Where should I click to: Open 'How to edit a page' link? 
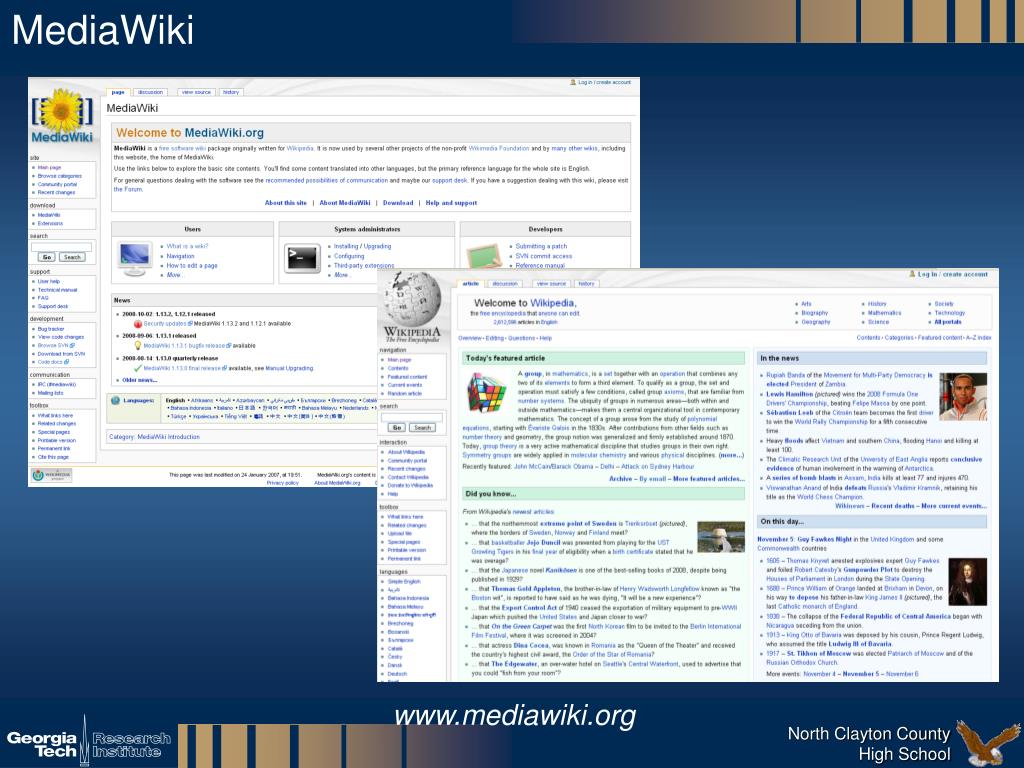[x=191, y=266]
